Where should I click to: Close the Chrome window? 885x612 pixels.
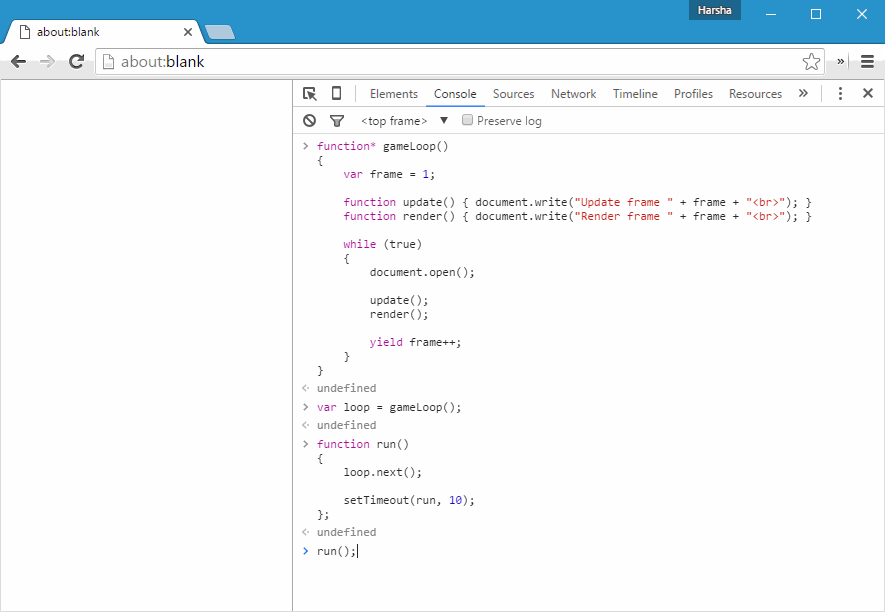(862, 14)
